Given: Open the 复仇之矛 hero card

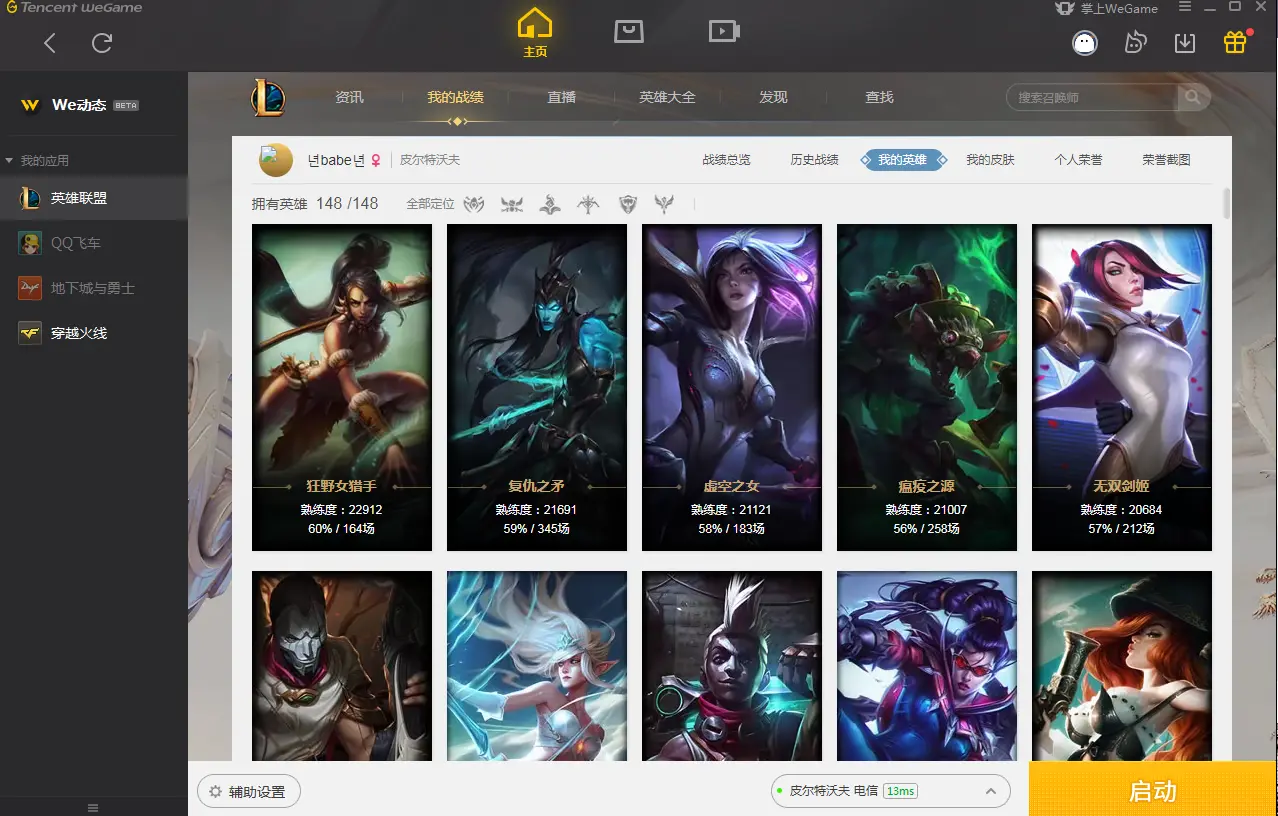Looking at the screenshot, I should (x=537, y=387).
